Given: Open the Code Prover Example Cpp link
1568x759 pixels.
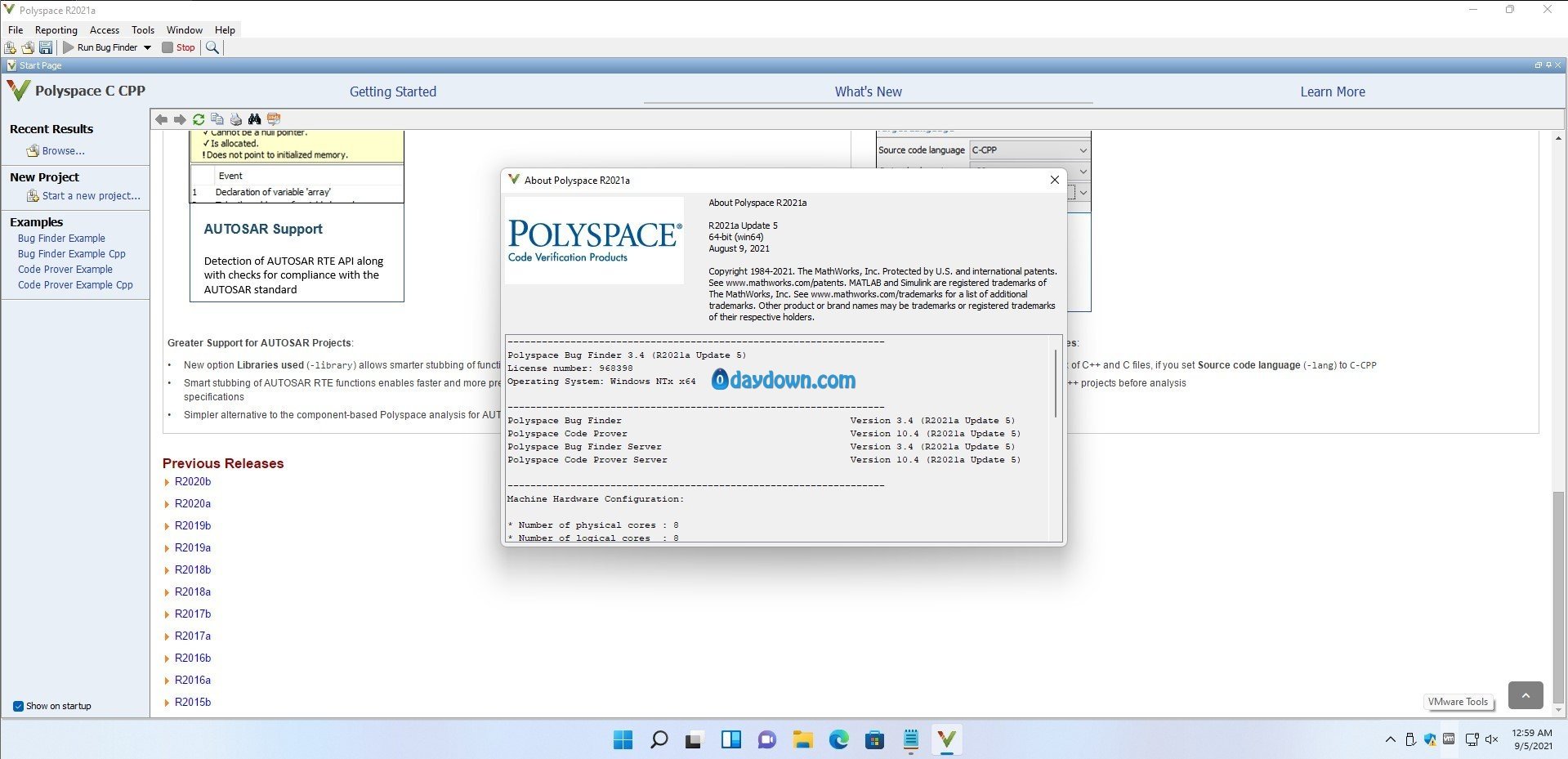Looking at the screenshot, I should click(x=75, y=285).
